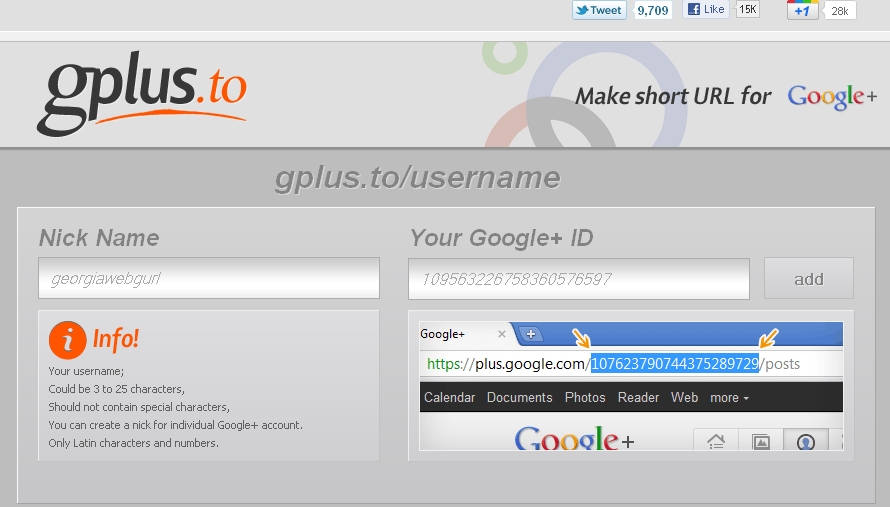Click 'Should not contain special characters' text
Image resolution: width=890 pixels, height=507 pixels.
pos(139,407)
